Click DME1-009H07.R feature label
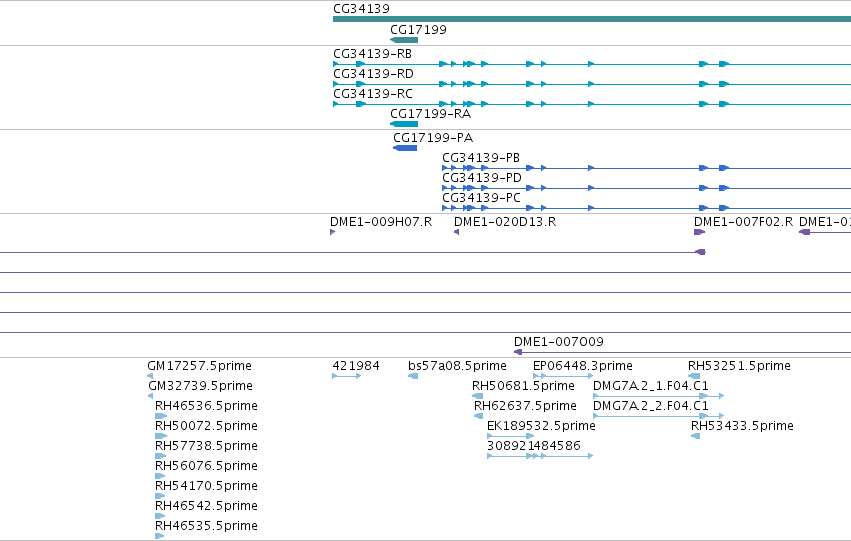851x541 pixels. (x=381, y=222)
